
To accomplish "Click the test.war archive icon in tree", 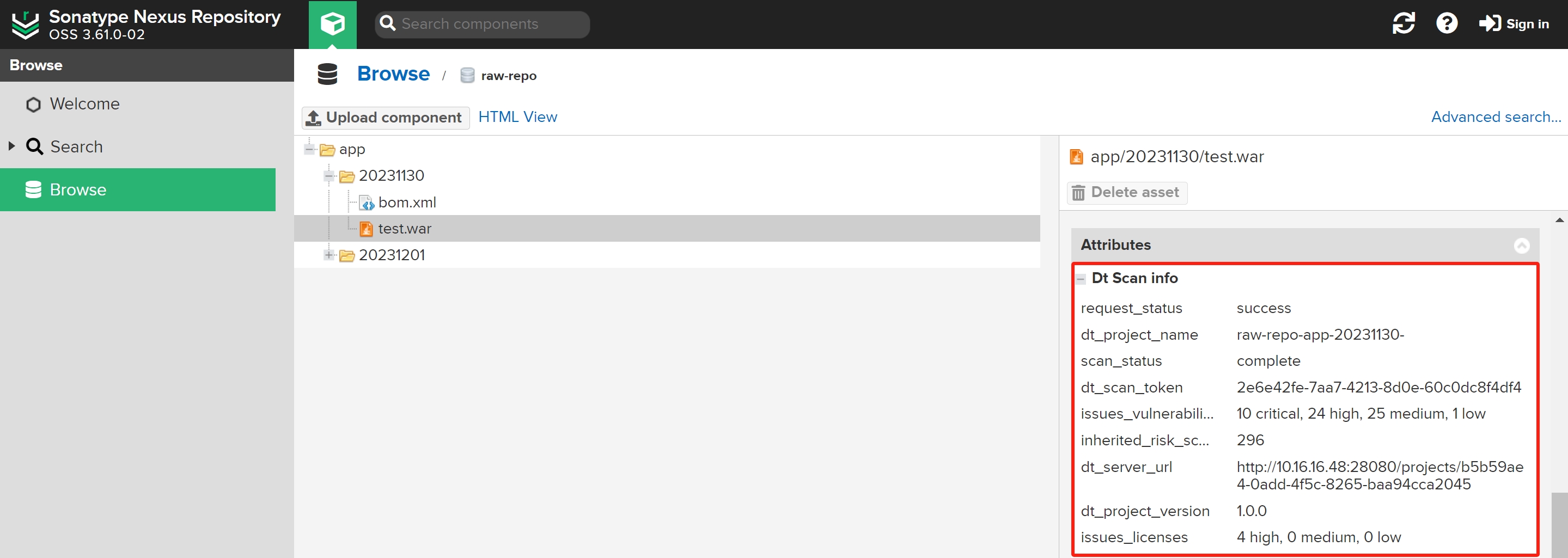I will (x=367, y=229).
